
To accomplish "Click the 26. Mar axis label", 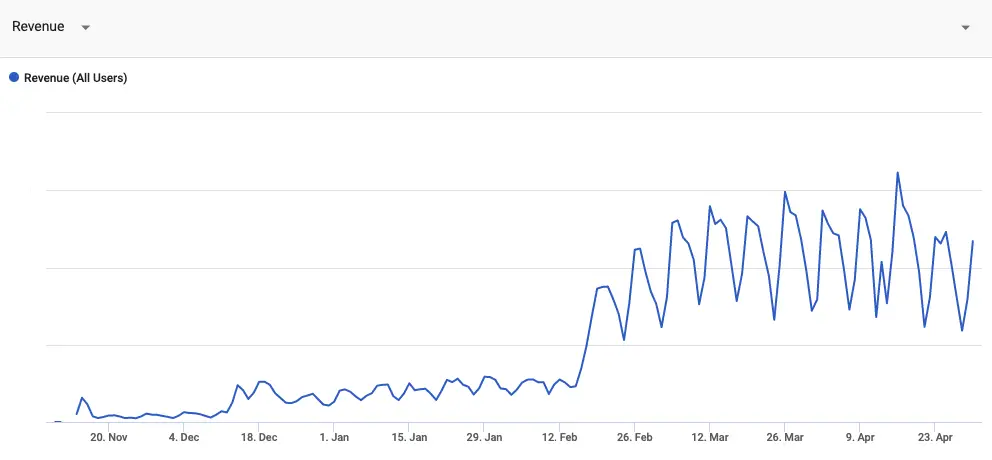I will tap(784, 437).
